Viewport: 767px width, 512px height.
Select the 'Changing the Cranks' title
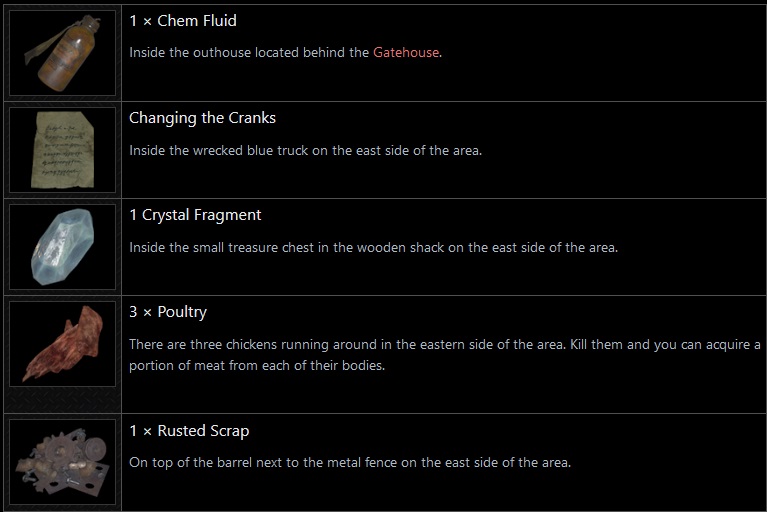[202, 118]
